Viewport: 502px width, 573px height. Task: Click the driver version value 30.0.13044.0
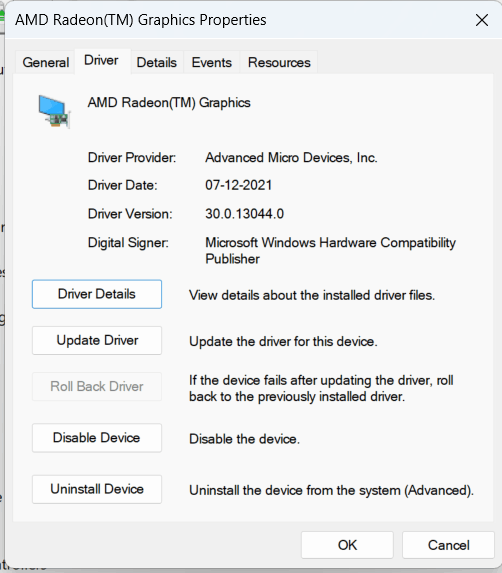244,214
